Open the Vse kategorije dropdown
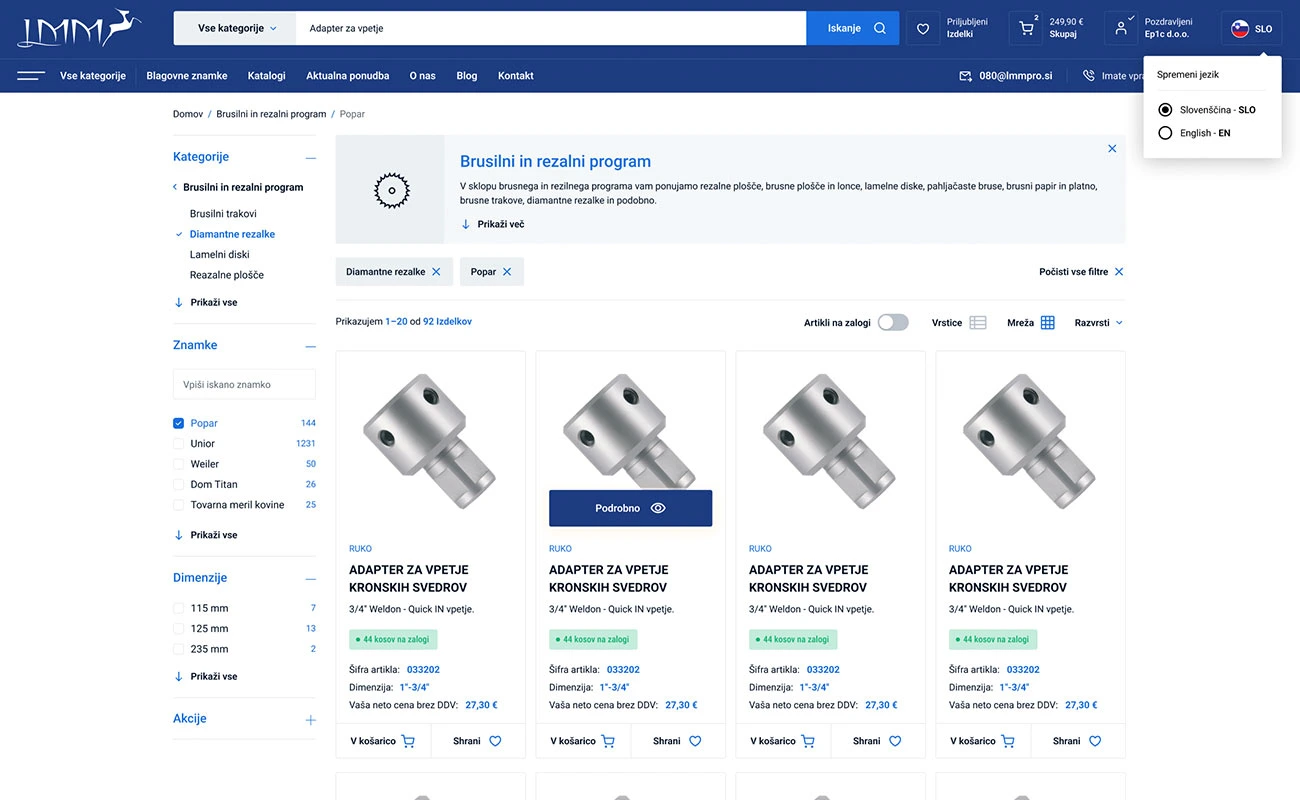The height and width of the screenshot is (800, 1300). [x=234, y=27]
